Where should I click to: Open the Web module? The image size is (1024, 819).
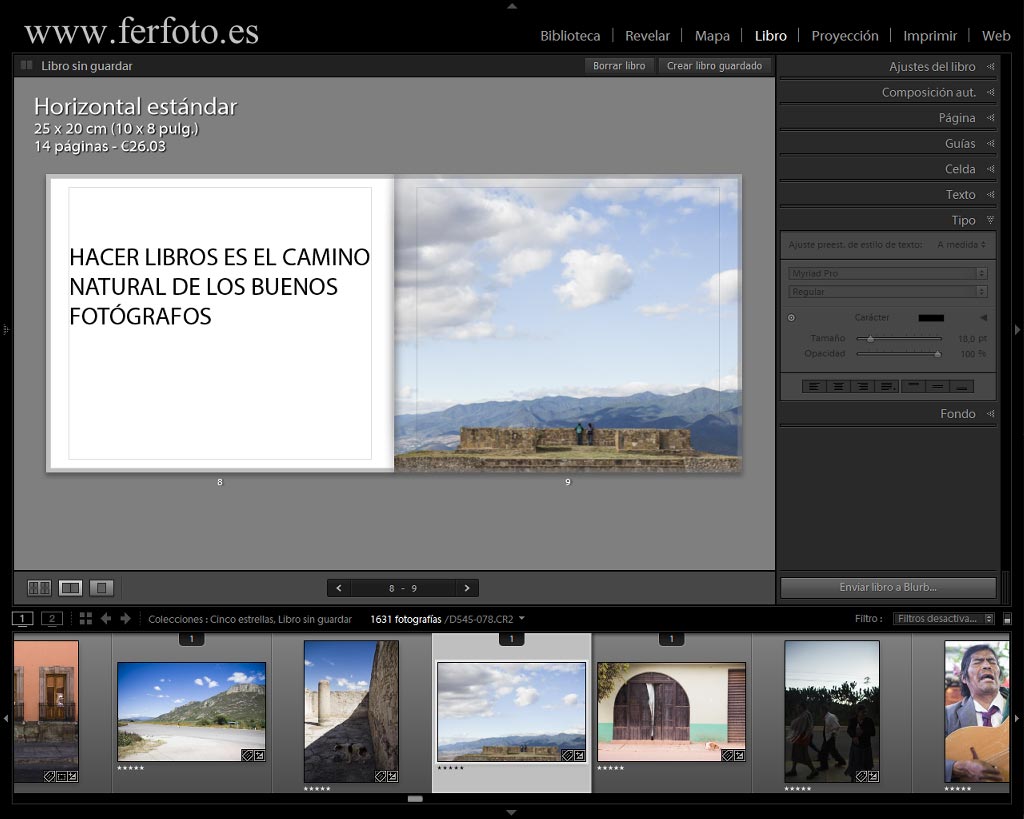[996, 36]
